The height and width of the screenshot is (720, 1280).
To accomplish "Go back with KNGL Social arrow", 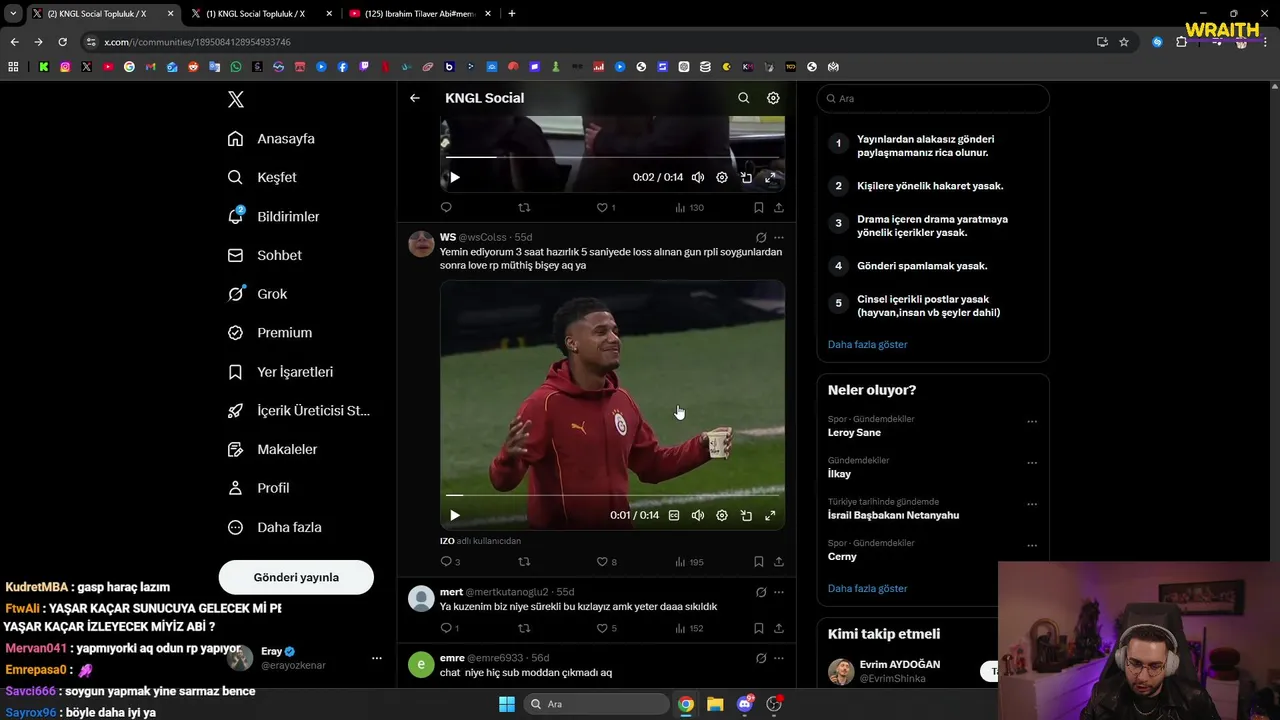I will click(x=415, y=98).
